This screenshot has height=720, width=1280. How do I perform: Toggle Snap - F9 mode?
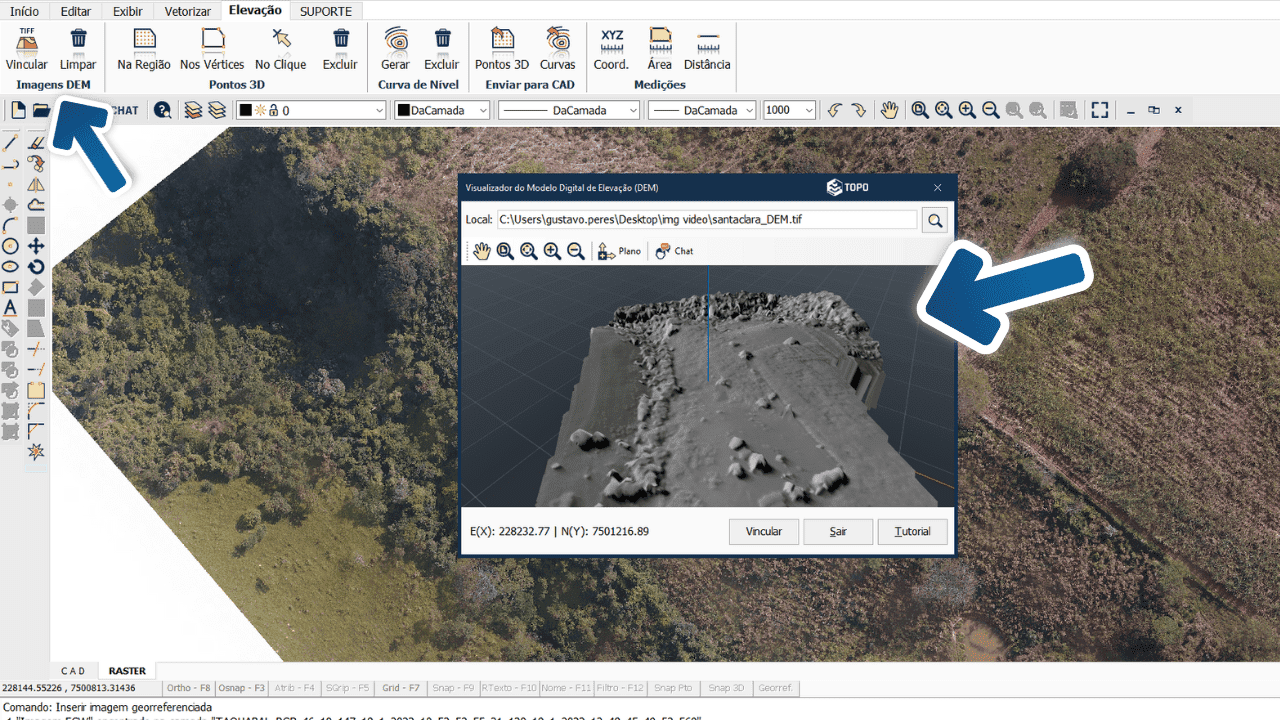(x=454, y=688)
